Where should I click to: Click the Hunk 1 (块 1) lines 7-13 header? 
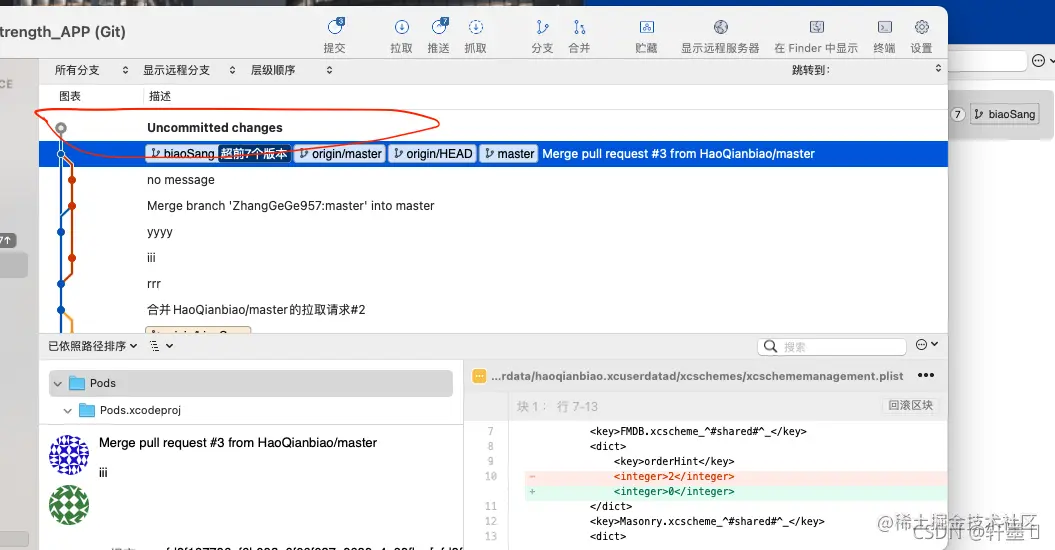tap(557, 407)
